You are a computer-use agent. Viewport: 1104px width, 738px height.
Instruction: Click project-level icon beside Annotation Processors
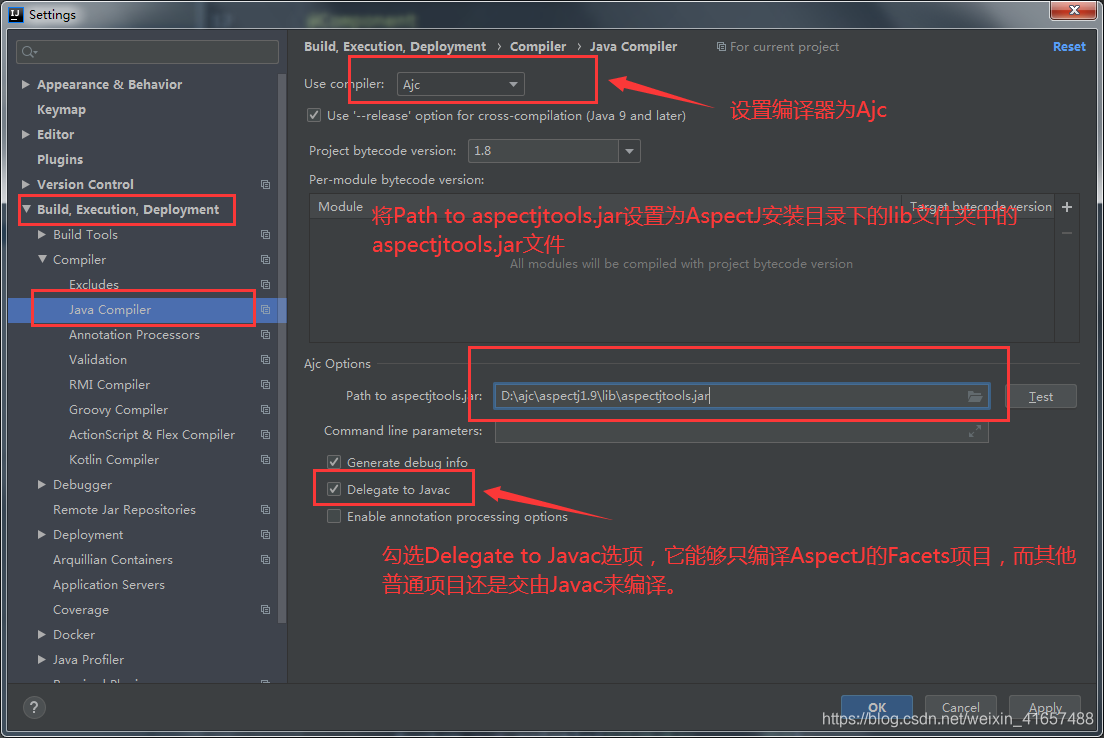click(265, 334)
